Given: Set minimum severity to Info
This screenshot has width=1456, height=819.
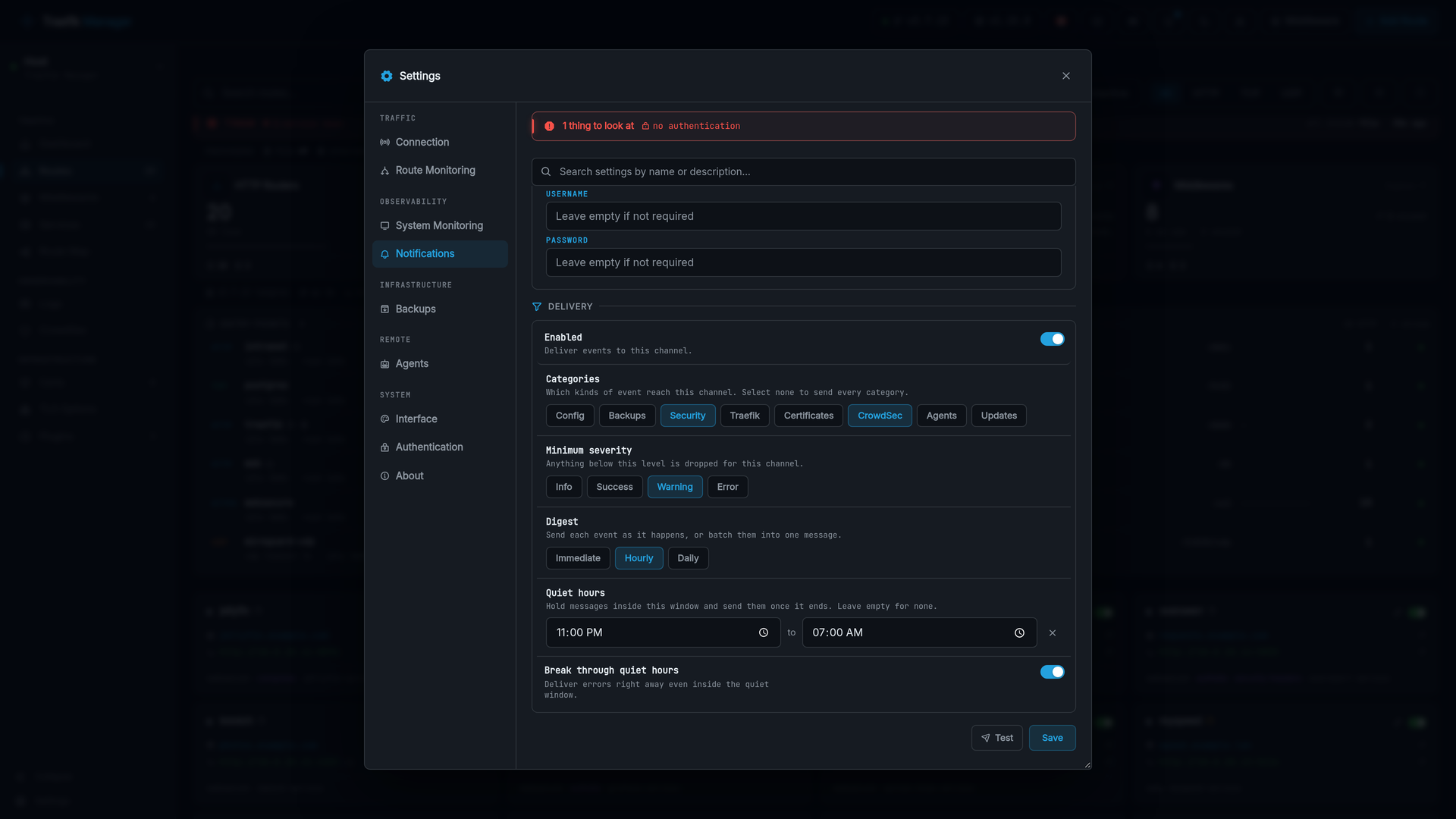Looking at the screenshot, I should click(563, 487).
